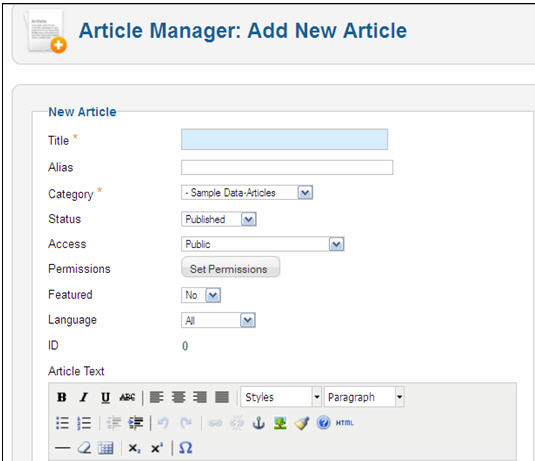535x461 pixels.
Task: Click the Category label
Action: [71, 194]
